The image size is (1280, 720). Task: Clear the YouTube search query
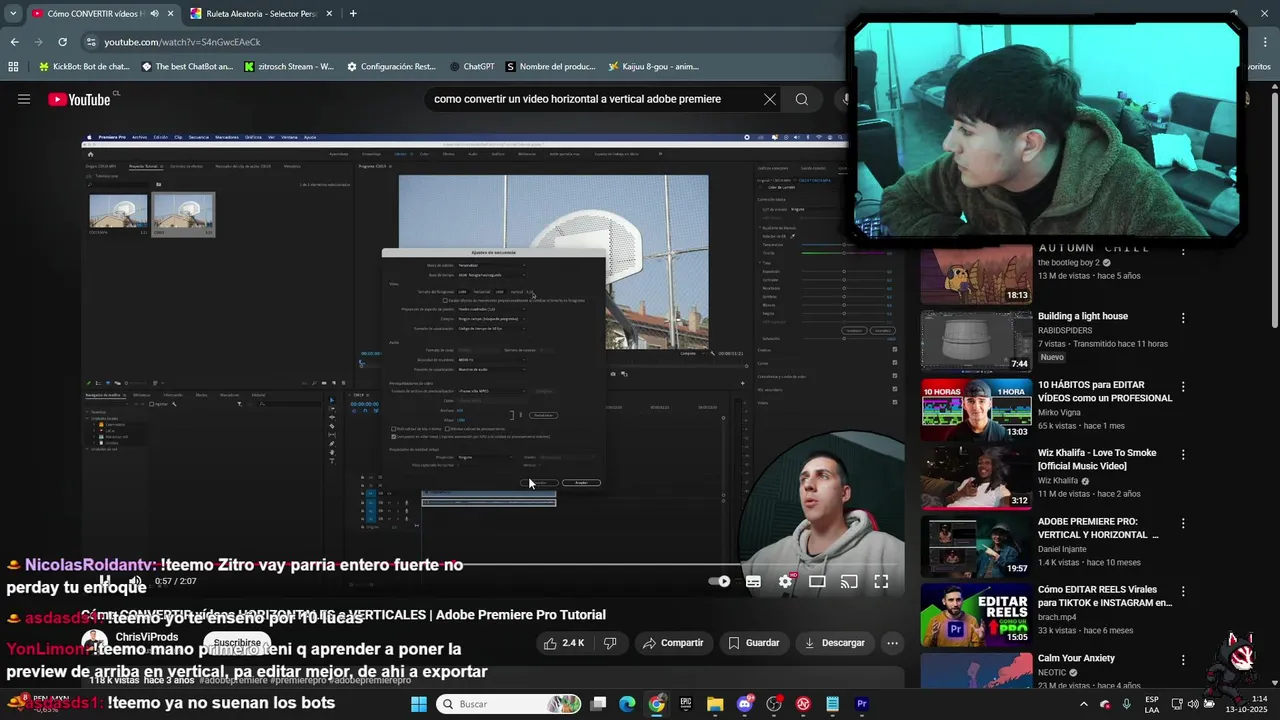[769, 99]
